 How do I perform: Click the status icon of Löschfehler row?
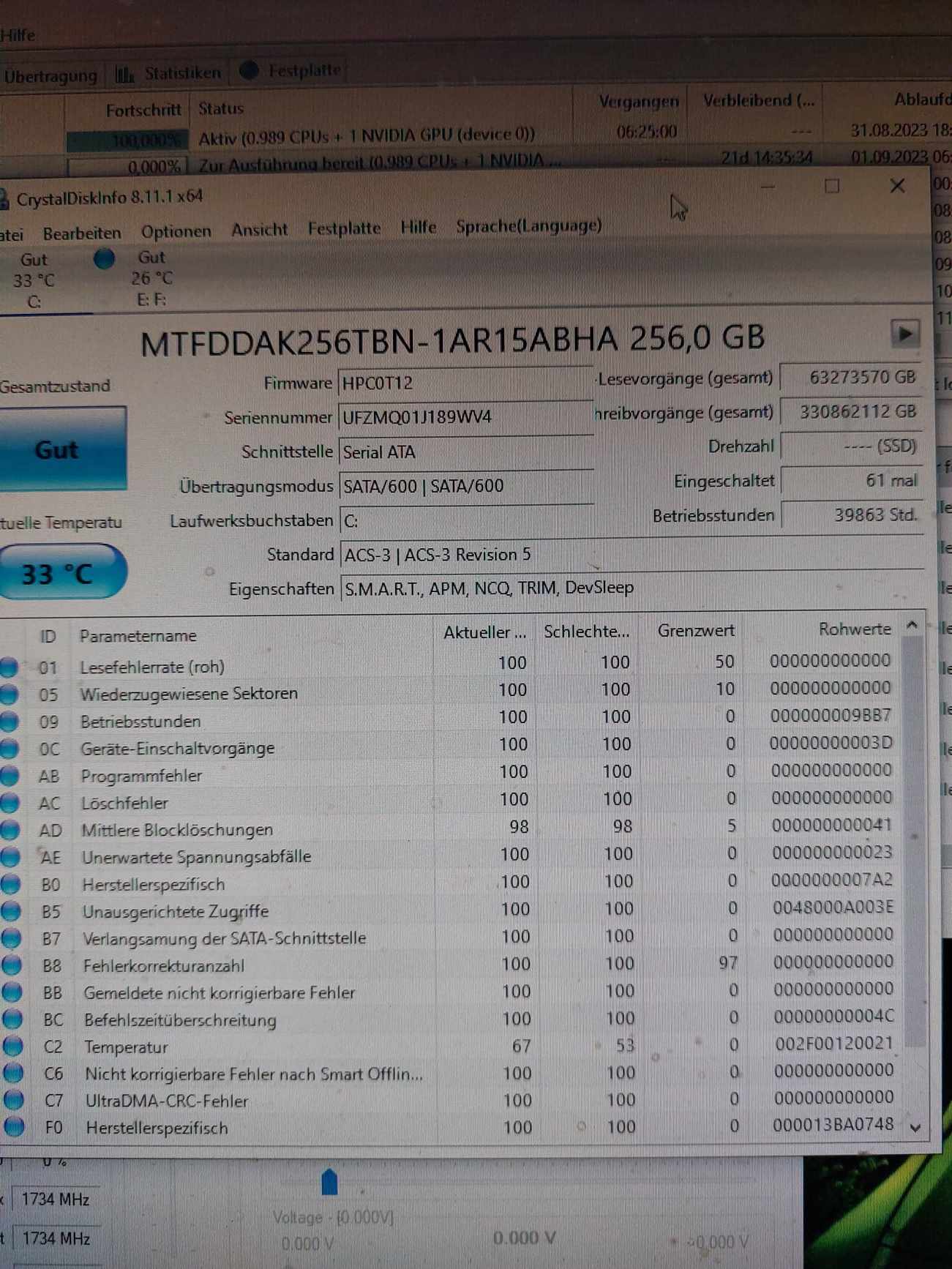click(10, 804)
